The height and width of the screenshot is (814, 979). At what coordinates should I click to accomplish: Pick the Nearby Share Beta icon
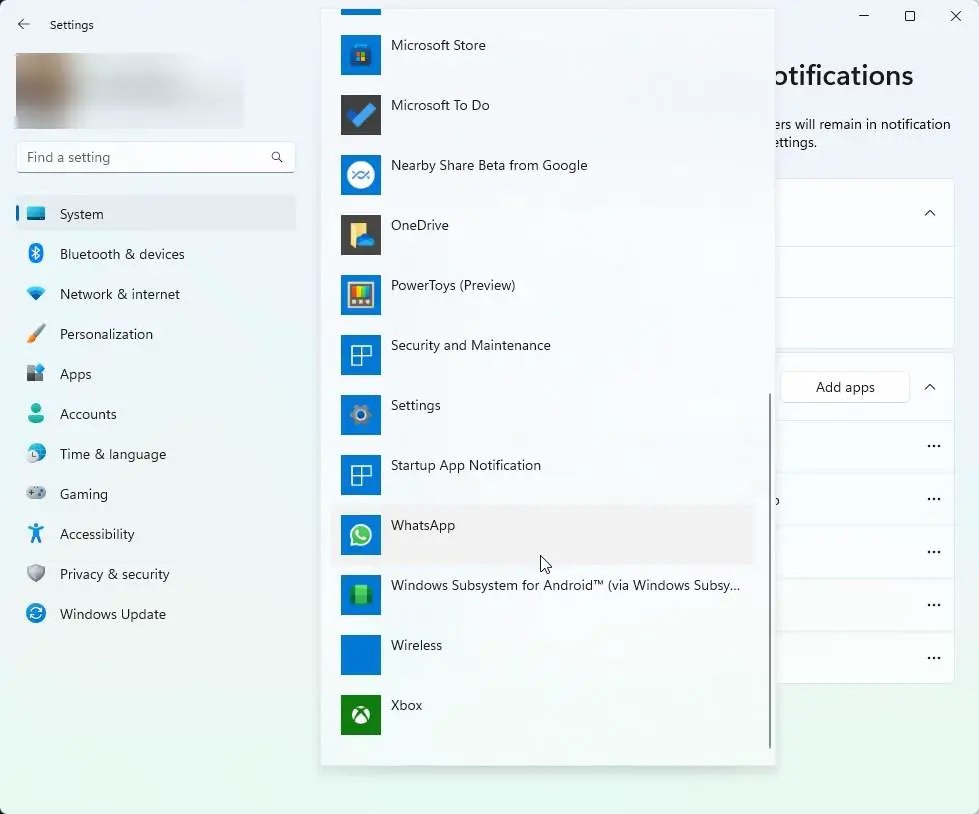click(361, 175)
